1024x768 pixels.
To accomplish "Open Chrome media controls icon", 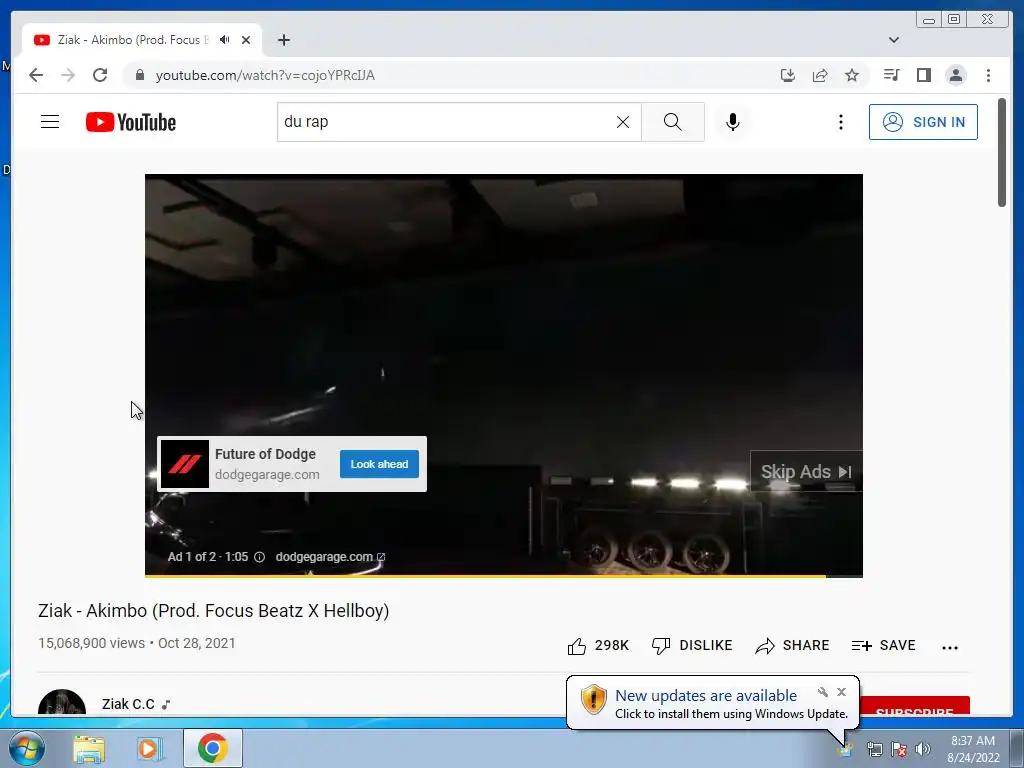I will click(891, 75).
